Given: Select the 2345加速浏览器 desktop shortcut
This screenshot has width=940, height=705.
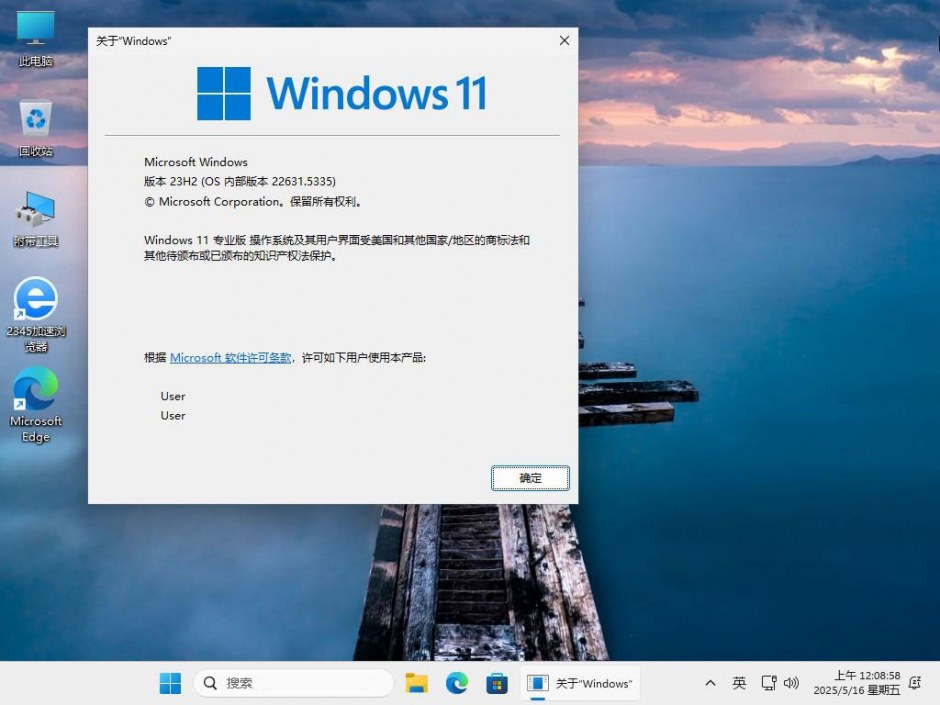Looking at the screenshot, I should click(x=36, y=314).
